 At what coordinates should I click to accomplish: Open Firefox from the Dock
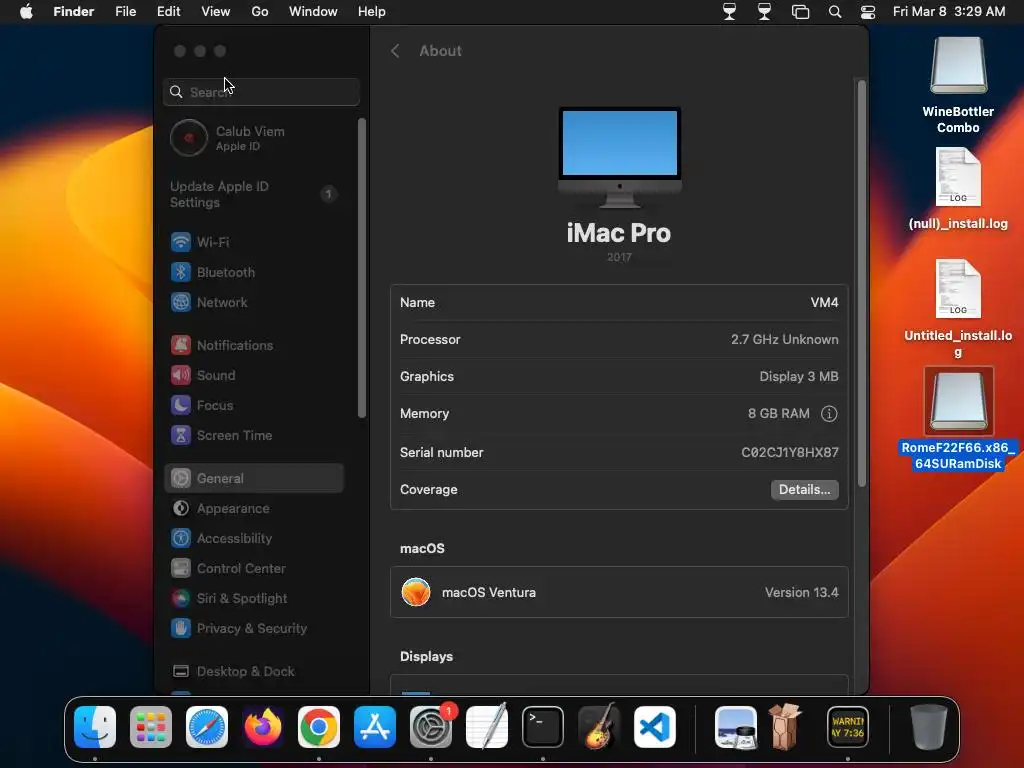[x=263, y=727]
